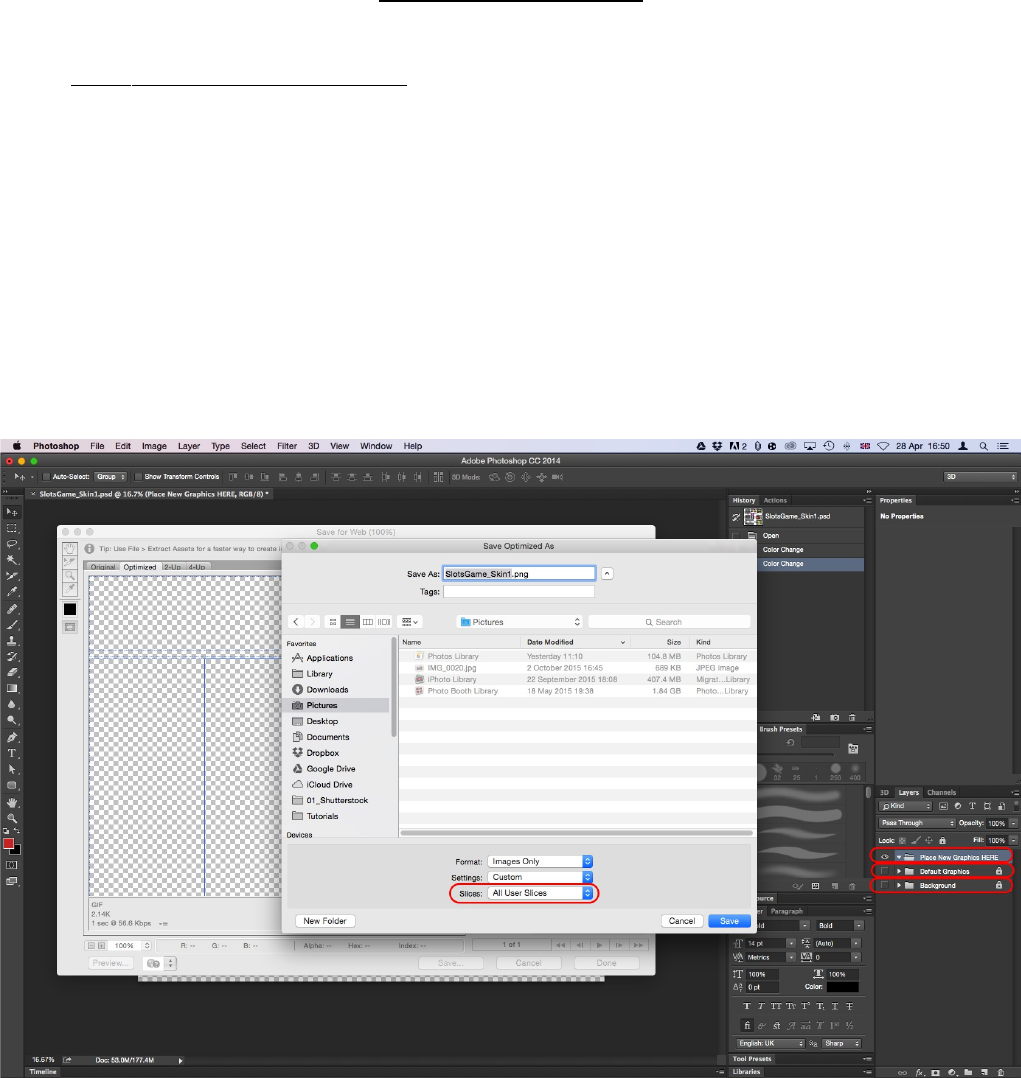1021x1078 pixels.
Task: Select the Move tool in the toolbox
Action: [12, 512]
